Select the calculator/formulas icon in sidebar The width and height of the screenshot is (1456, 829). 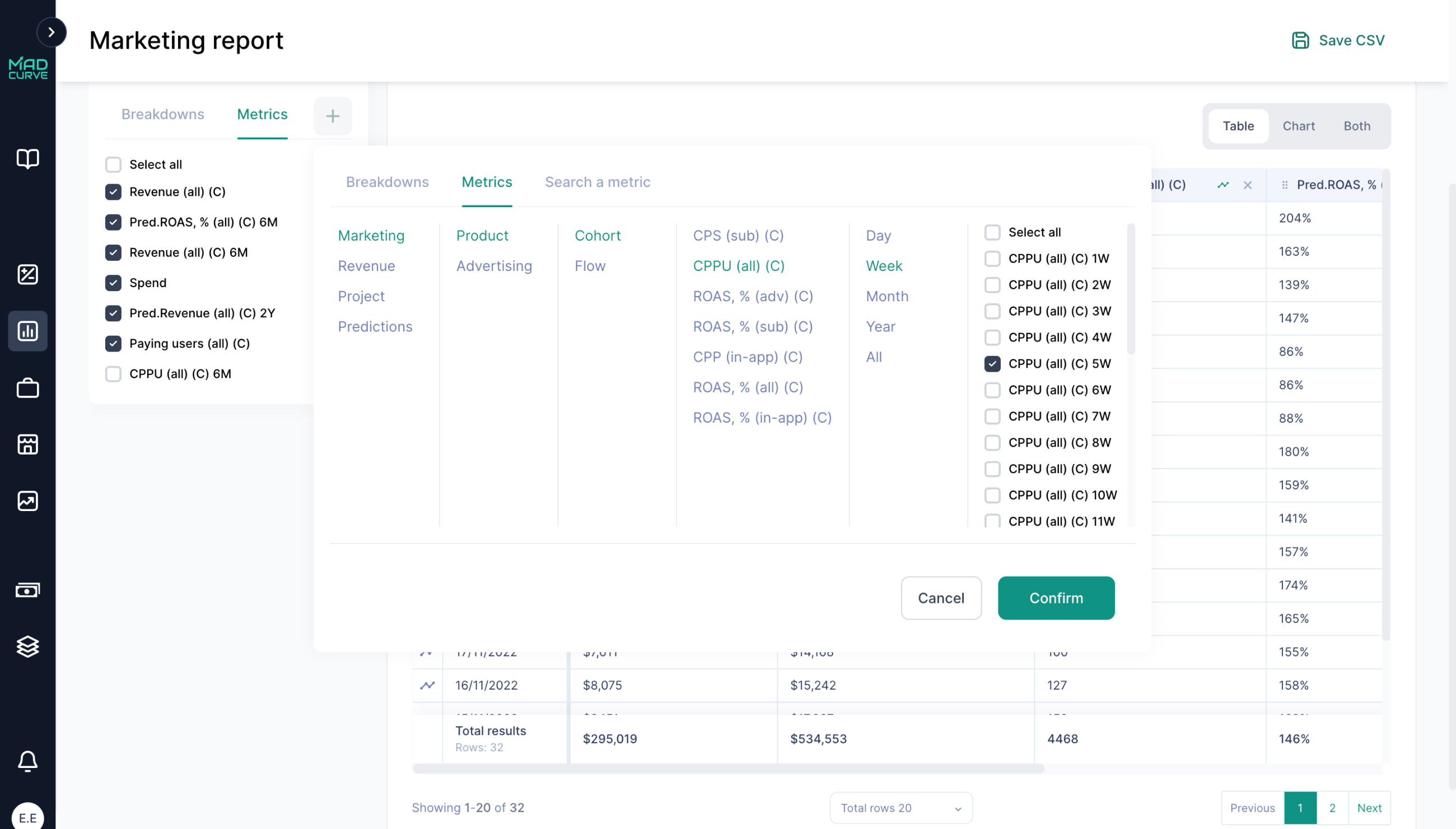pos(28,274)
